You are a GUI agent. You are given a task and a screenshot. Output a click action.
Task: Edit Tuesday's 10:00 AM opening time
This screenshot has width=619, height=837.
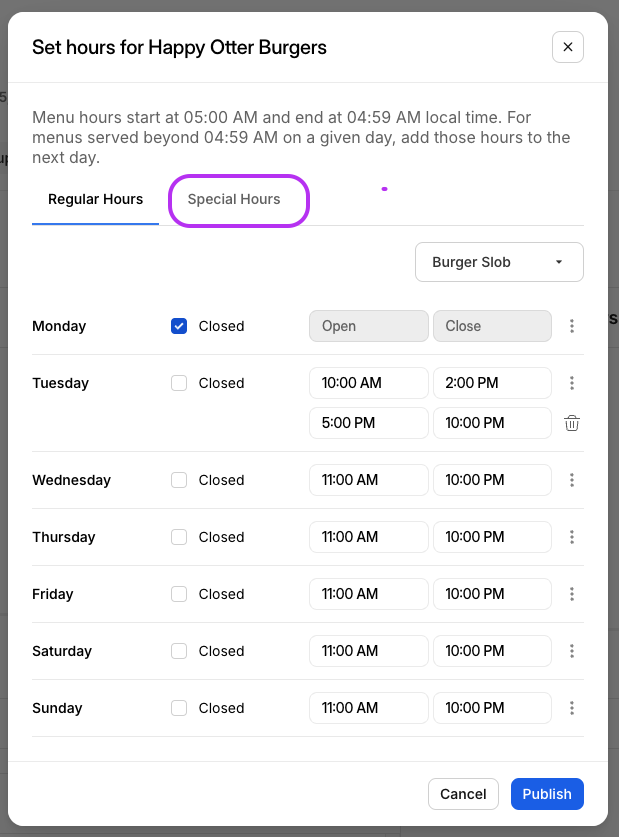[x=368, y=383]
